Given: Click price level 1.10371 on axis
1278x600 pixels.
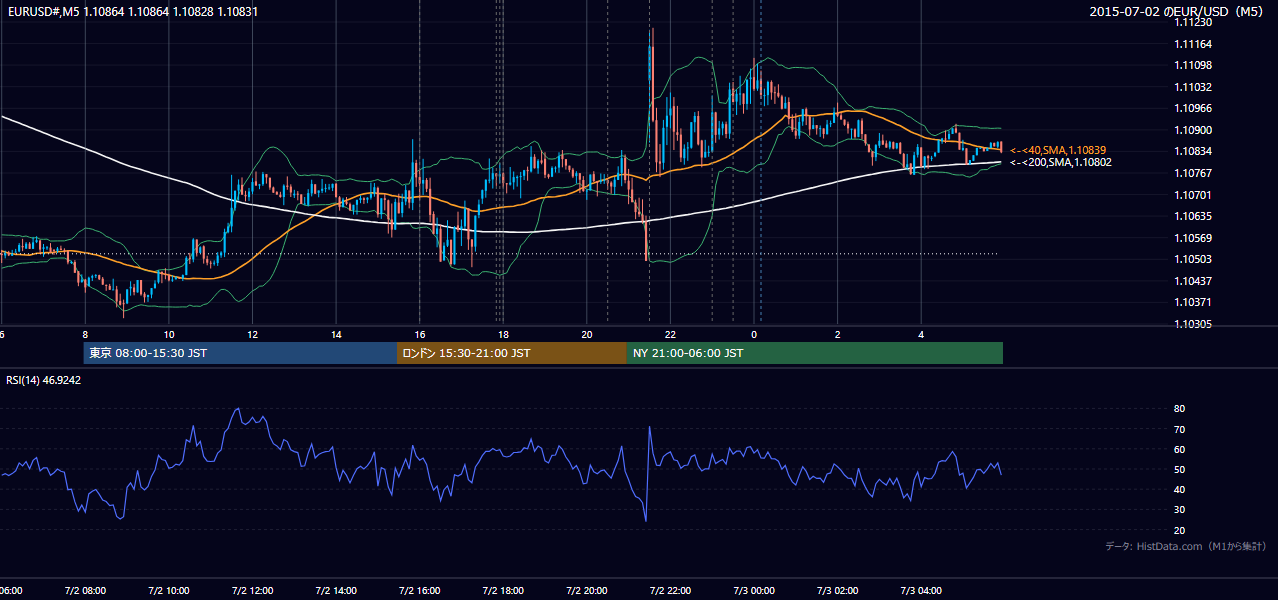Looking at the screenshot, I should pyautogui.click(x=1193, y=302).
